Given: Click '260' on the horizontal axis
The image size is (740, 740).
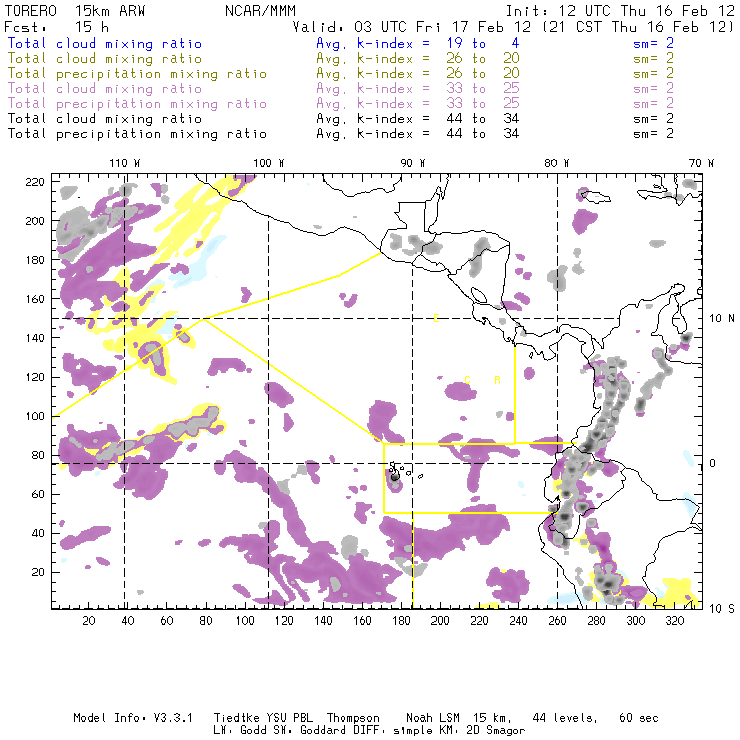Looking at the screenshot, I should [x=557, y=620].
